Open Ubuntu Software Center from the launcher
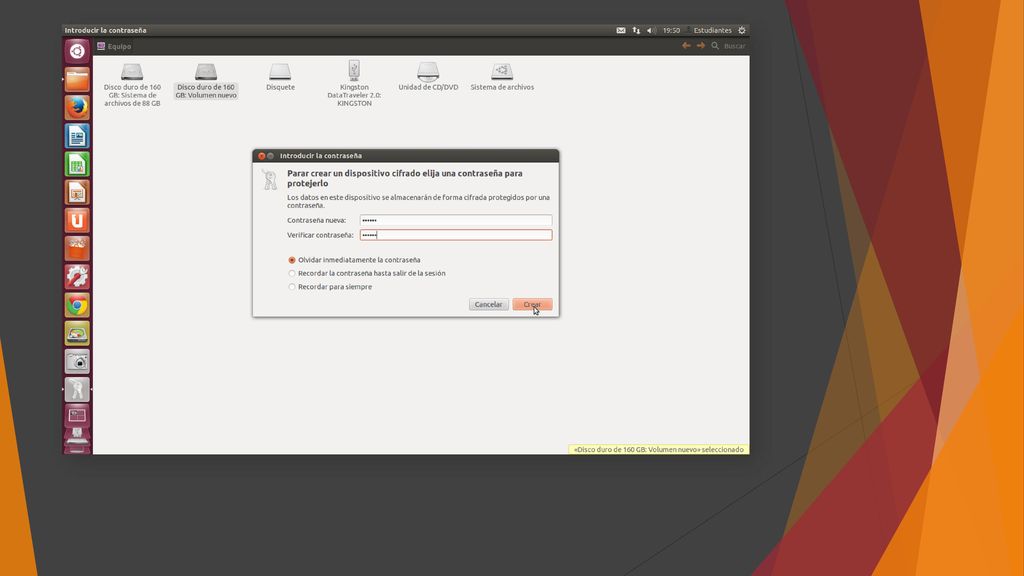The height and width of the screenshot is (576, 1024). (x=77, y=248)
